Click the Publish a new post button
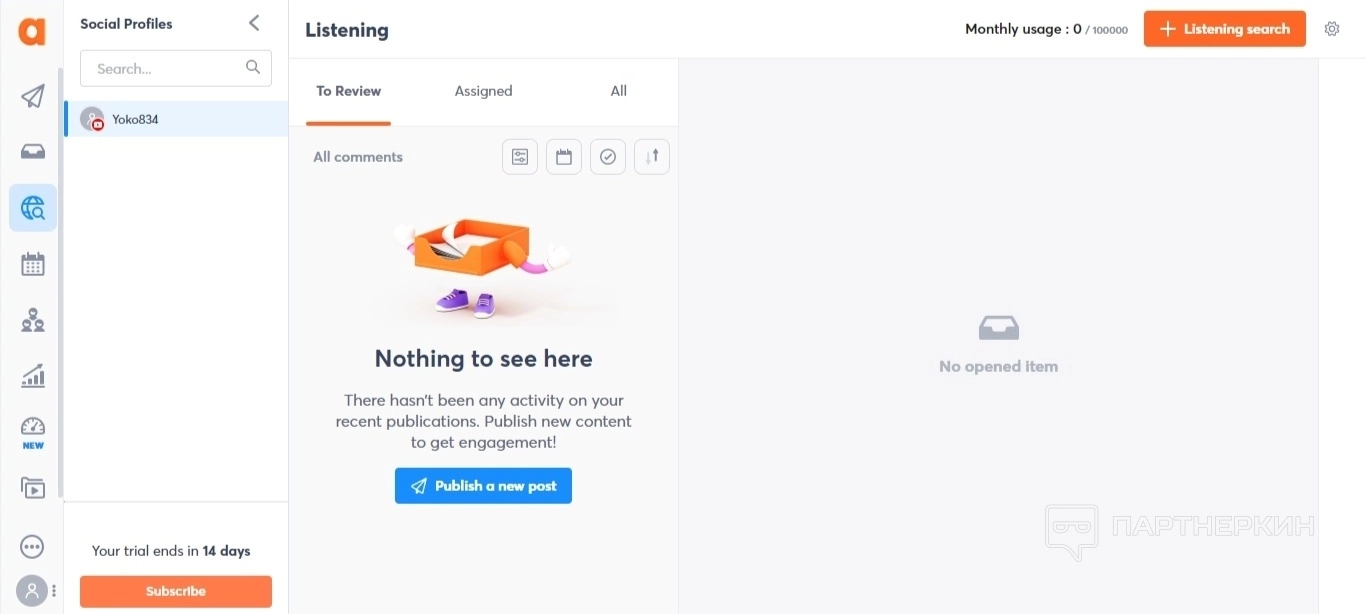1366x614 pixels. (483, 486)
